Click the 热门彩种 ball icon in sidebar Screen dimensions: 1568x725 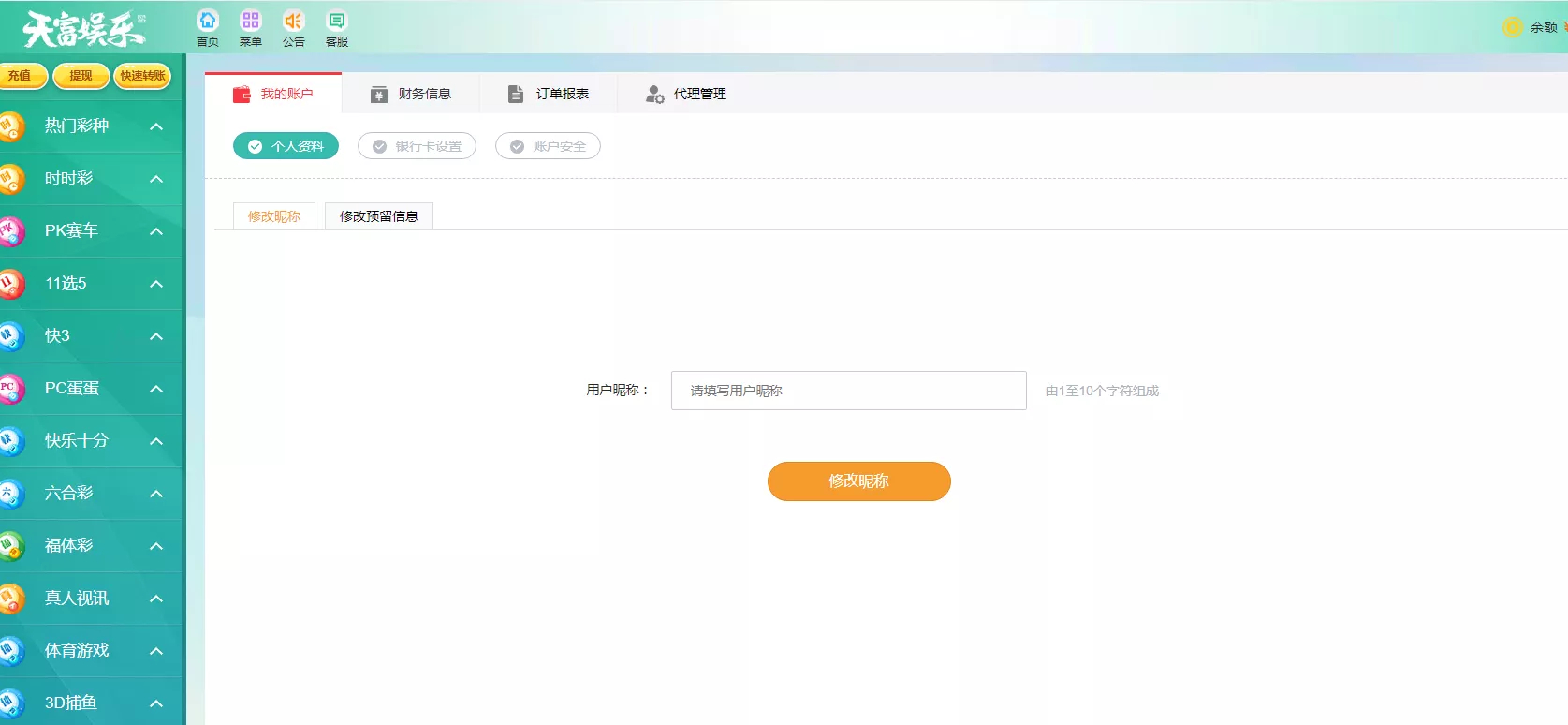coord(10,126)
